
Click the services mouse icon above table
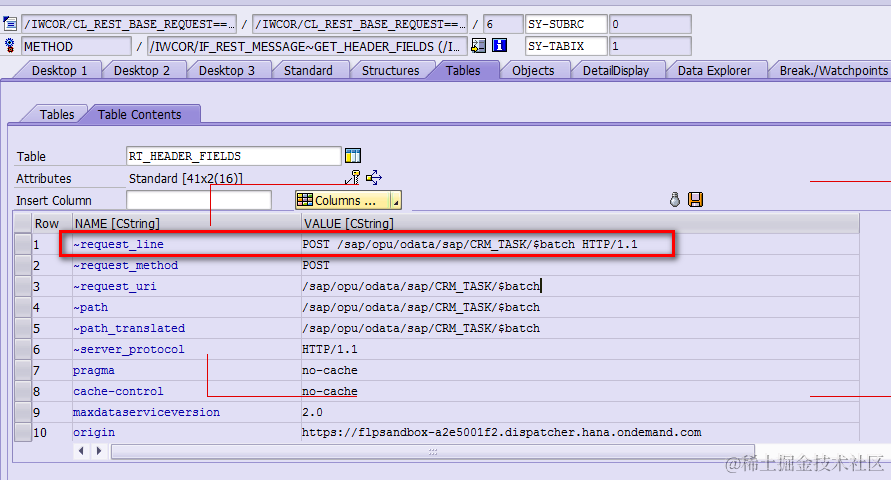point(675,199)
